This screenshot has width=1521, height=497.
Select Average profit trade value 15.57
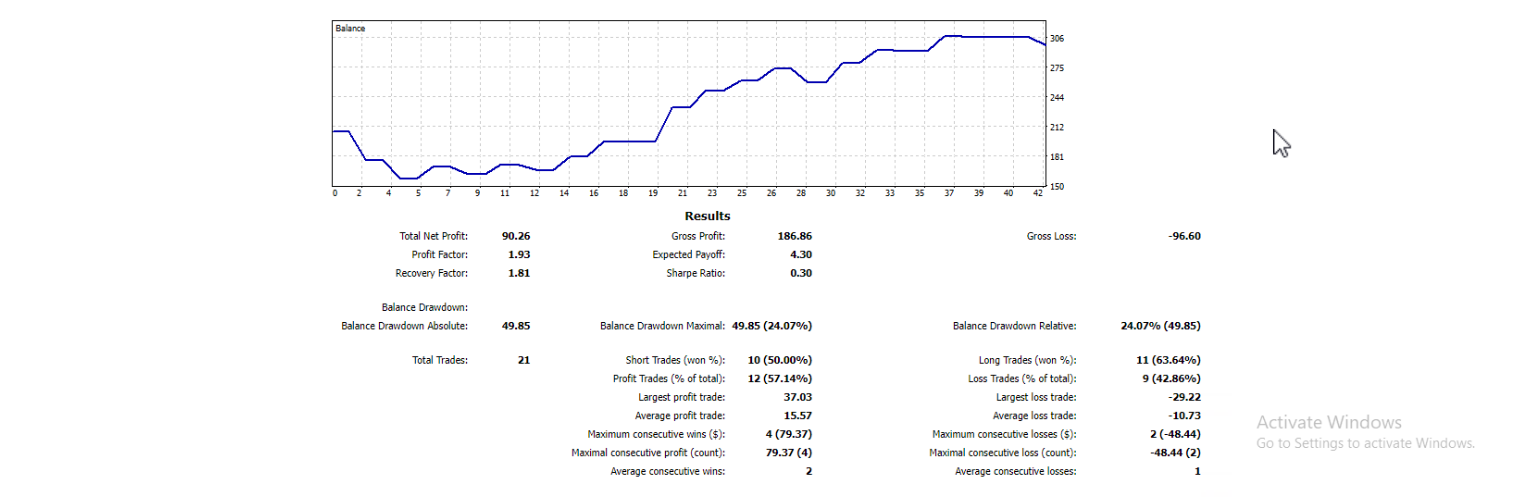(x=797, y=416)
